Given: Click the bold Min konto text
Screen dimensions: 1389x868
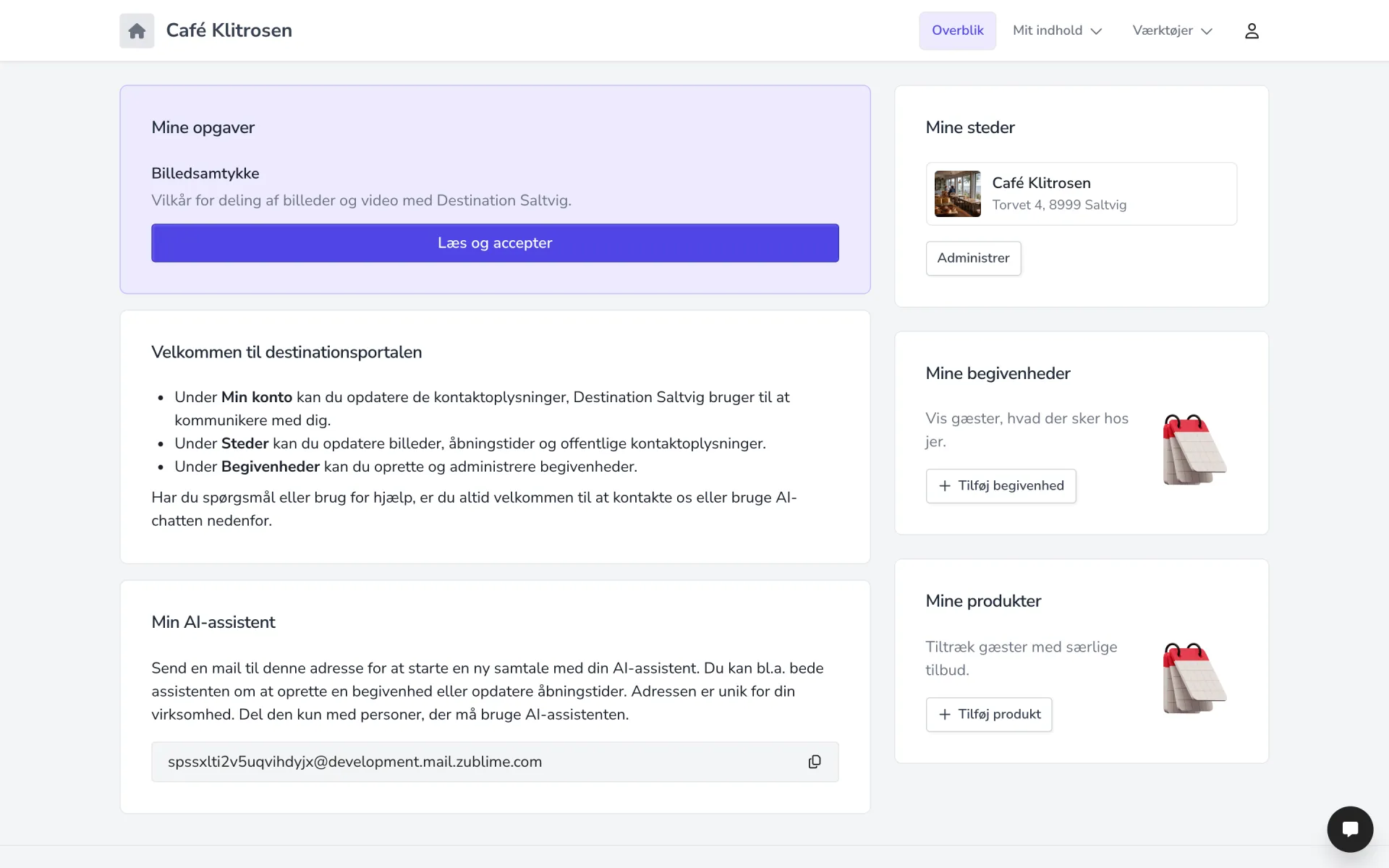Looking at the screenshot, I should click(x=257, y=397).
